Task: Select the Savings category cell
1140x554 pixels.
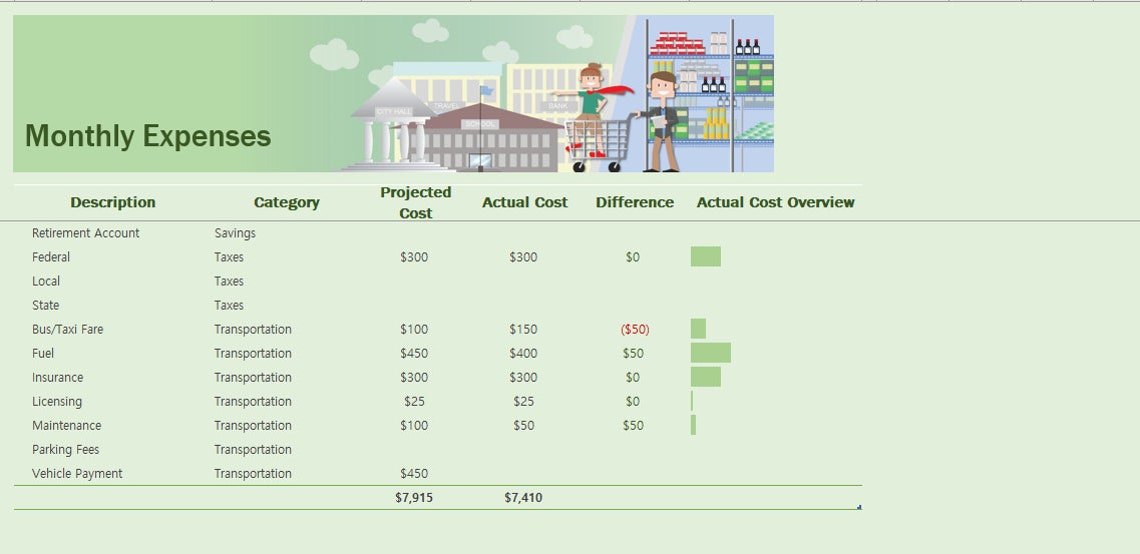Action: point(235,233)
